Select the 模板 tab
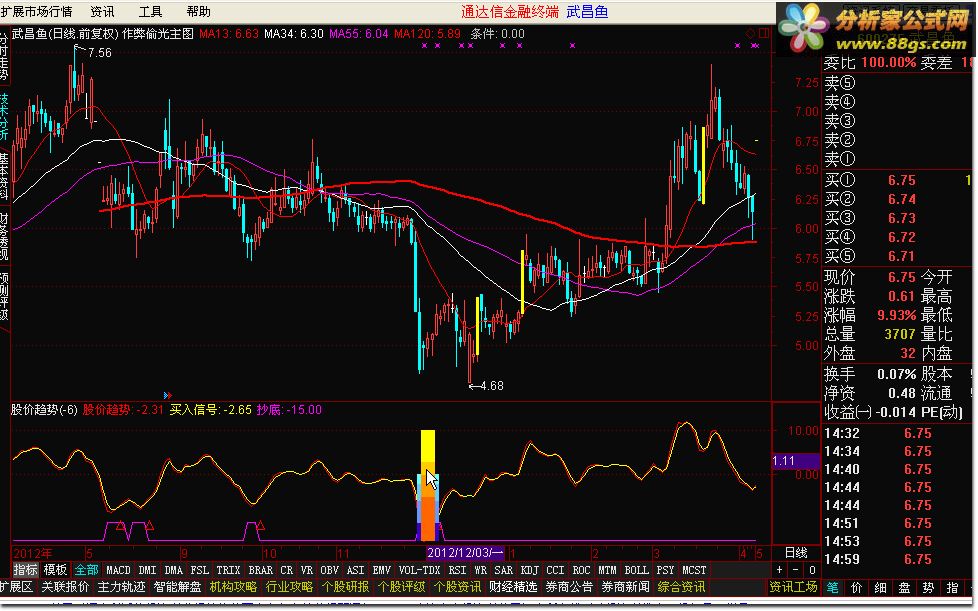 click(x=55, y=569)
